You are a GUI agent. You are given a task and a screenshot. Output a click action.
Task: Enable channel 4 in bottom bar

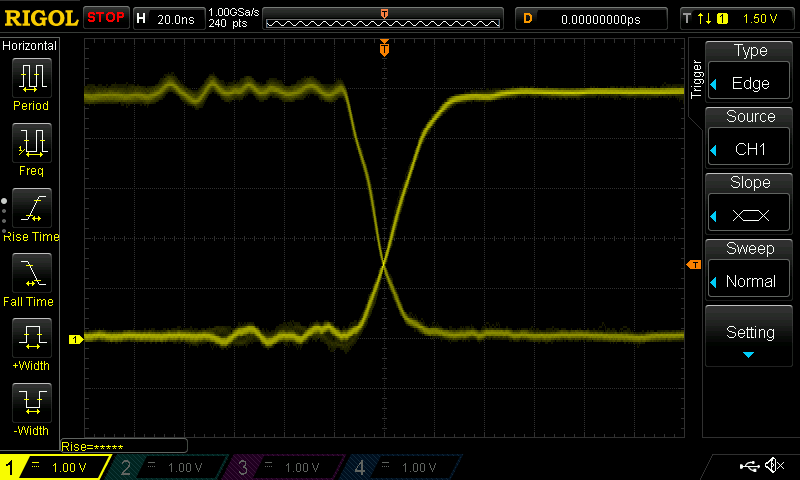click(401, 467)
